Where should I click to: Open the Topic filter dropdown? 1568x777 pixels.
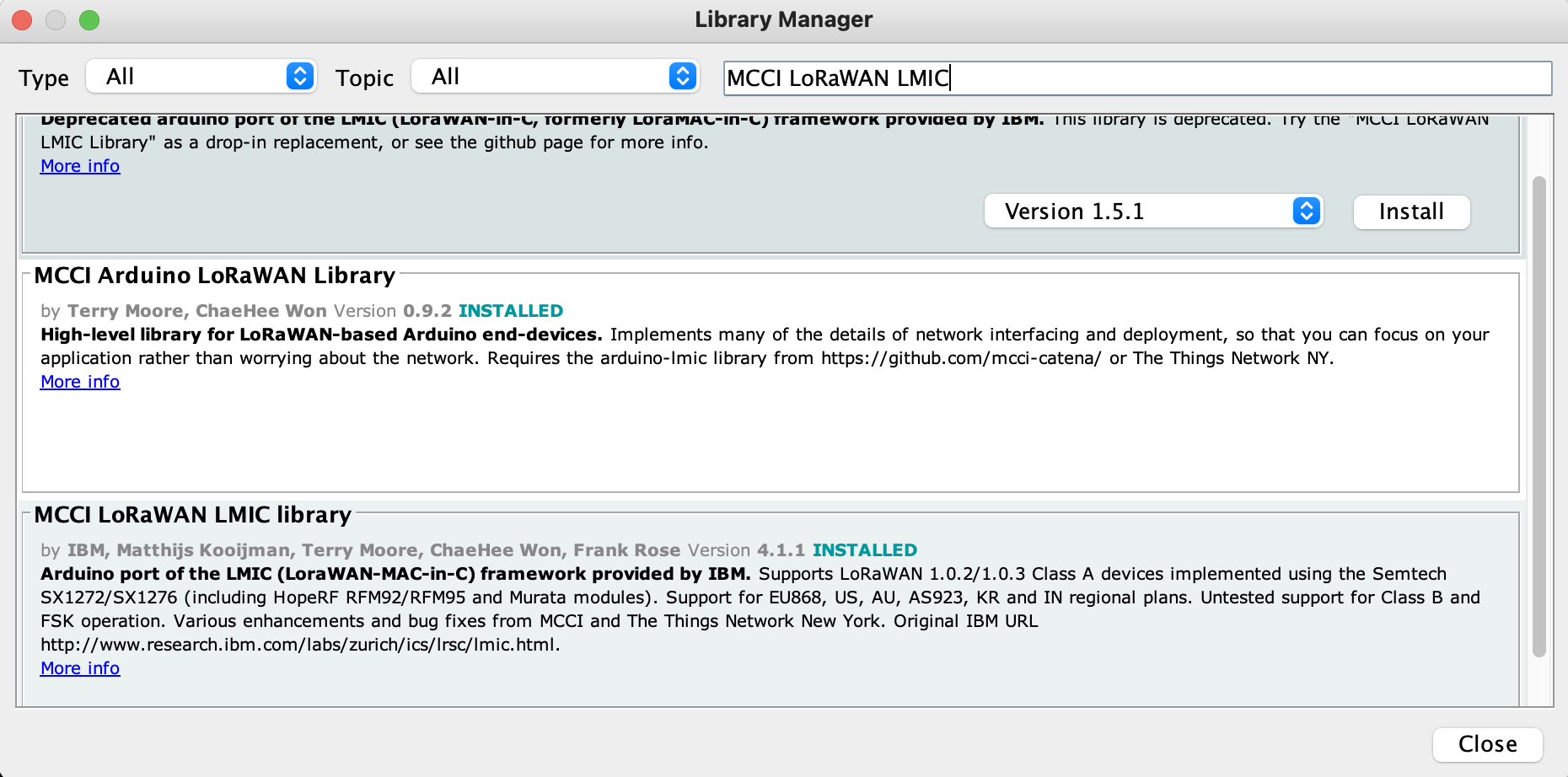[555, 77]
